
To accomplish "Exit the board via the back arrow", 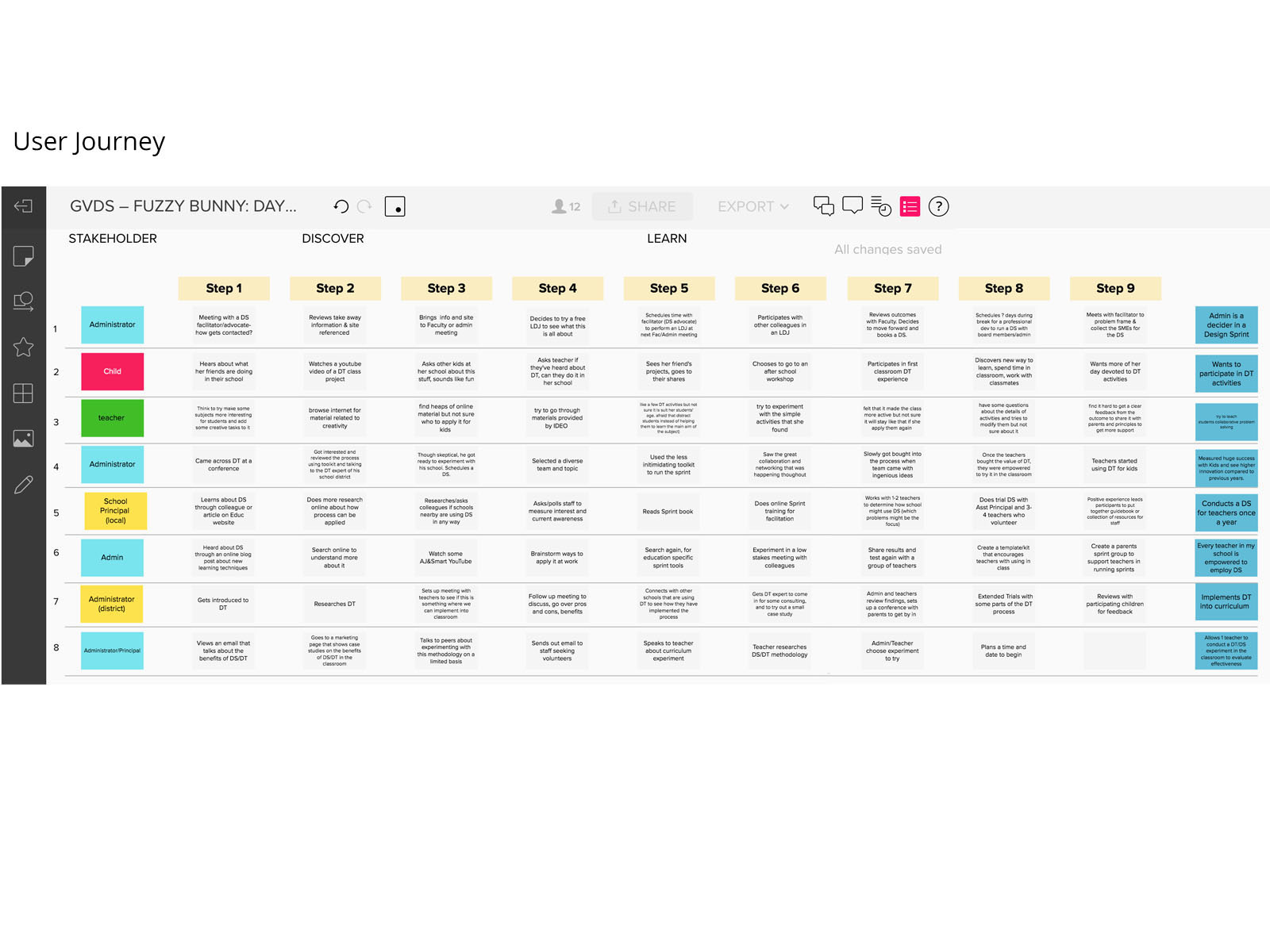I will (x=24, y=205).
